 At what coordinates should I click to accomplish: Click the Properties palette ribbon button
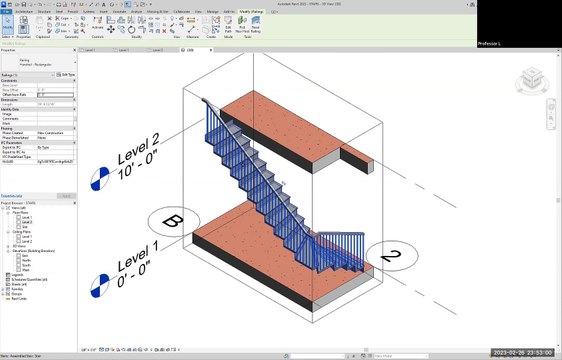[x=24, y=29]
